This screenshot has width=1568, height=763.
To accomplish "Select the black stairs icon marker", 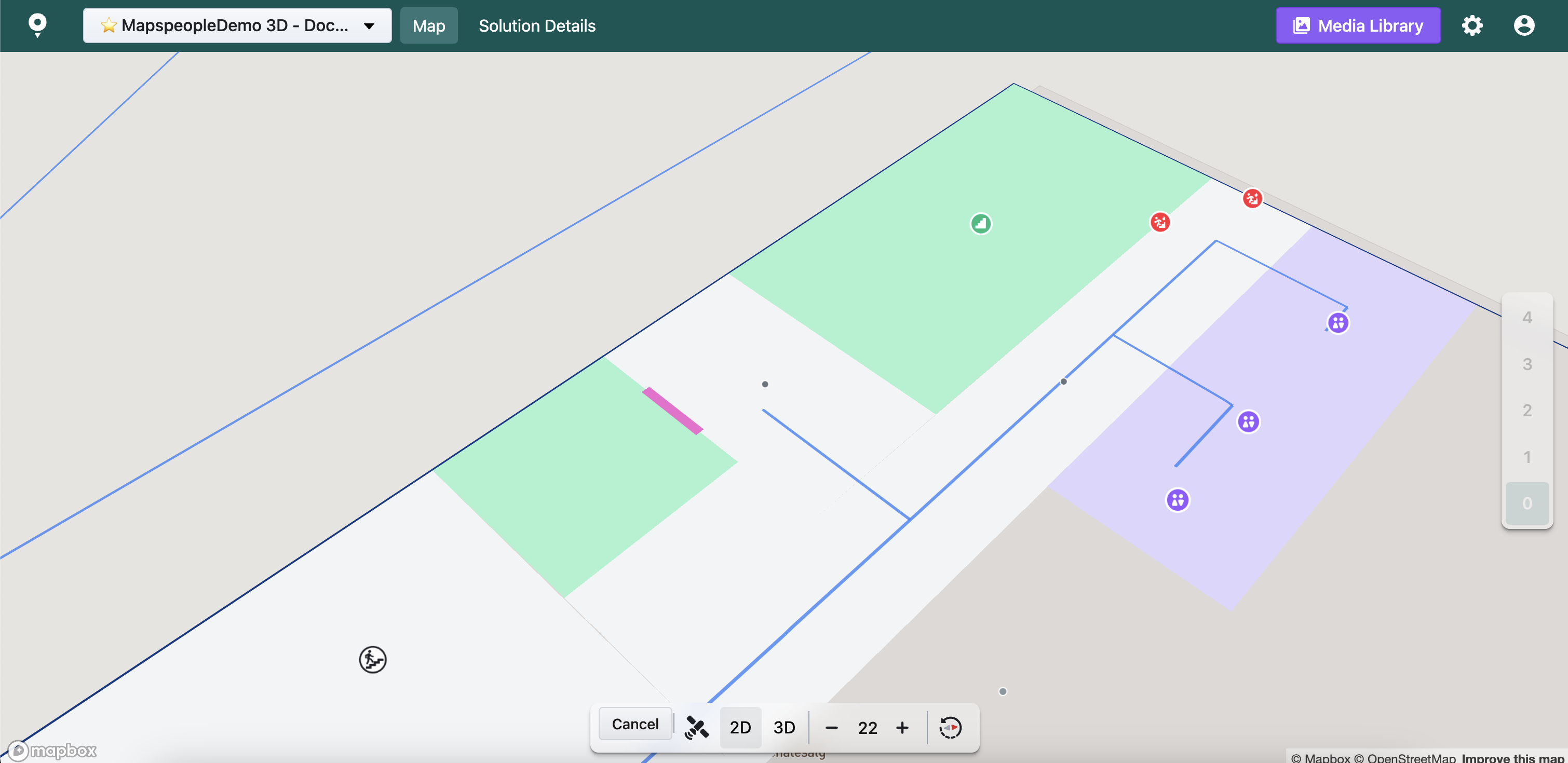I will tap(372, 660).
